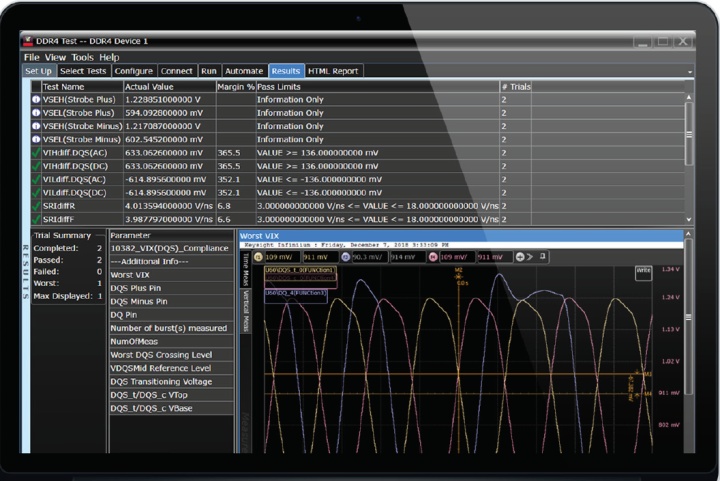This screenshot has width=720, height=481.
Task: Sort by Actual Value column header
Action: [x=170, y=86]
